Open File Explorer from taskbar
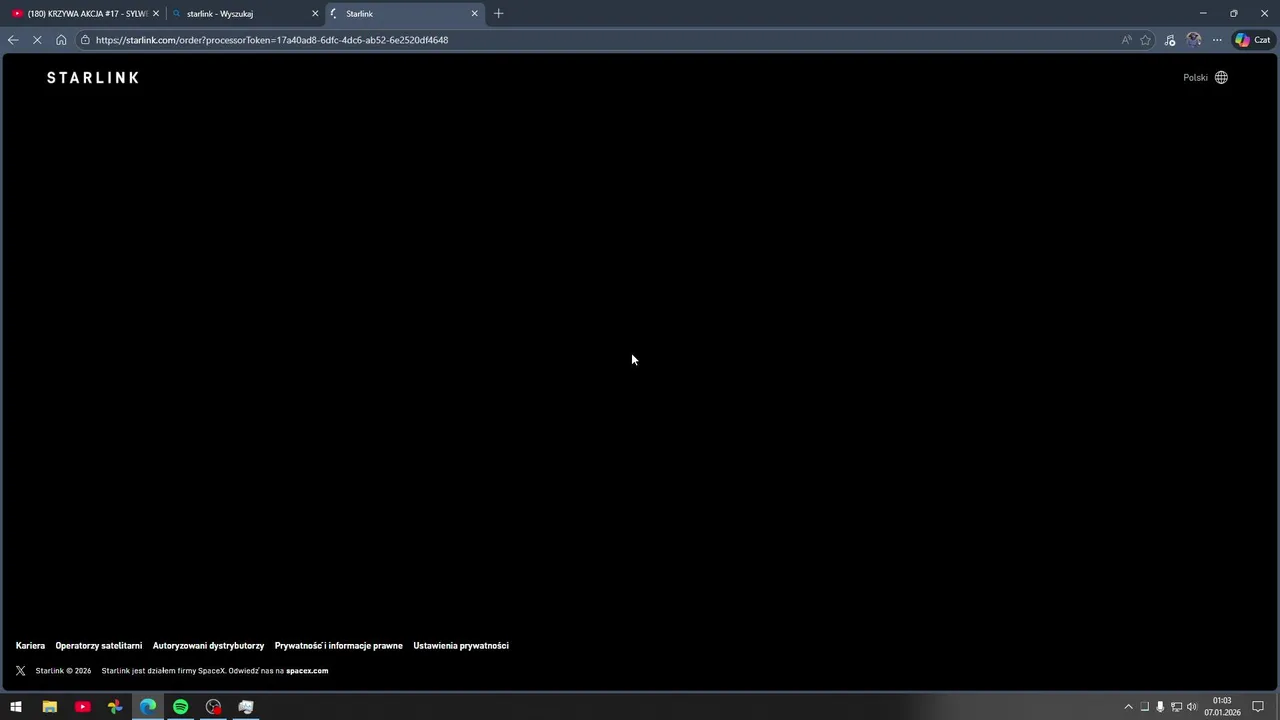The image size is (1280, 720). point(49,707)
